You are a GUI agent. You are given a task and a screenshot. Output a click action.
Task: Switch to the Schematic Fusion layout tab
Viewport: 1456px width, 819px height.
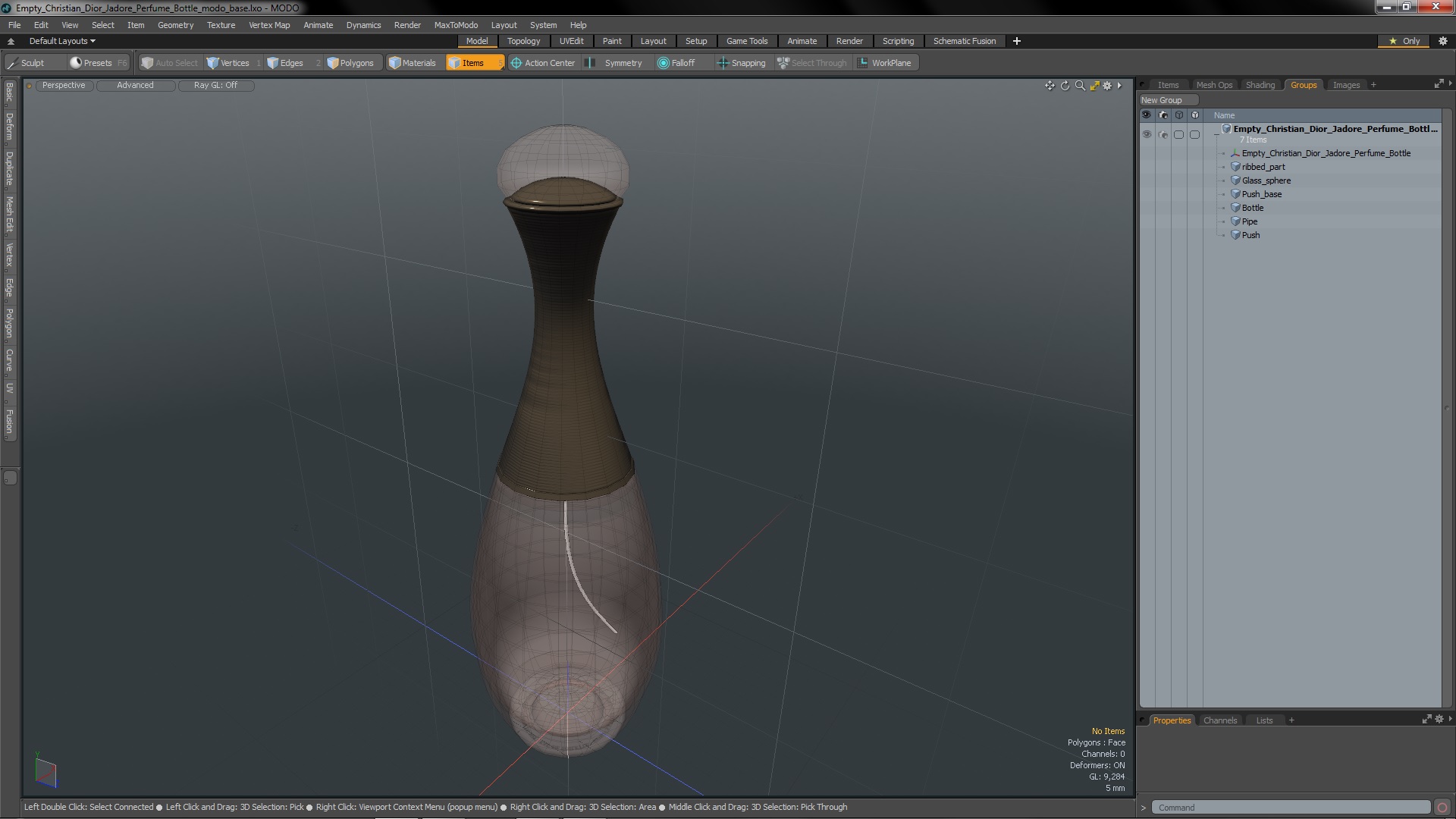pos(965,41)
